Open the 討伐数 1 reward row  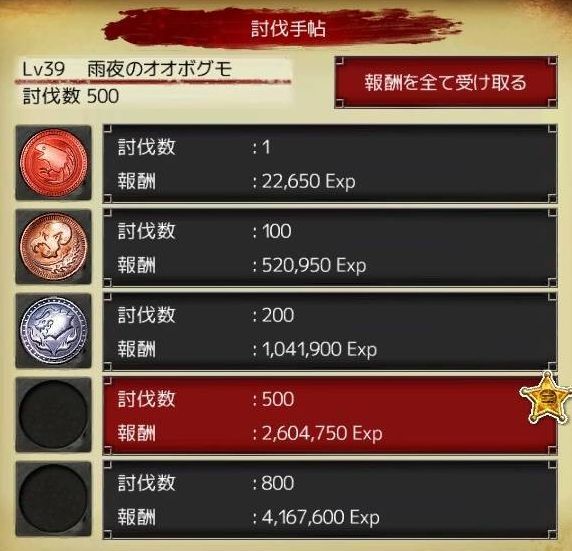coord(330,163)
